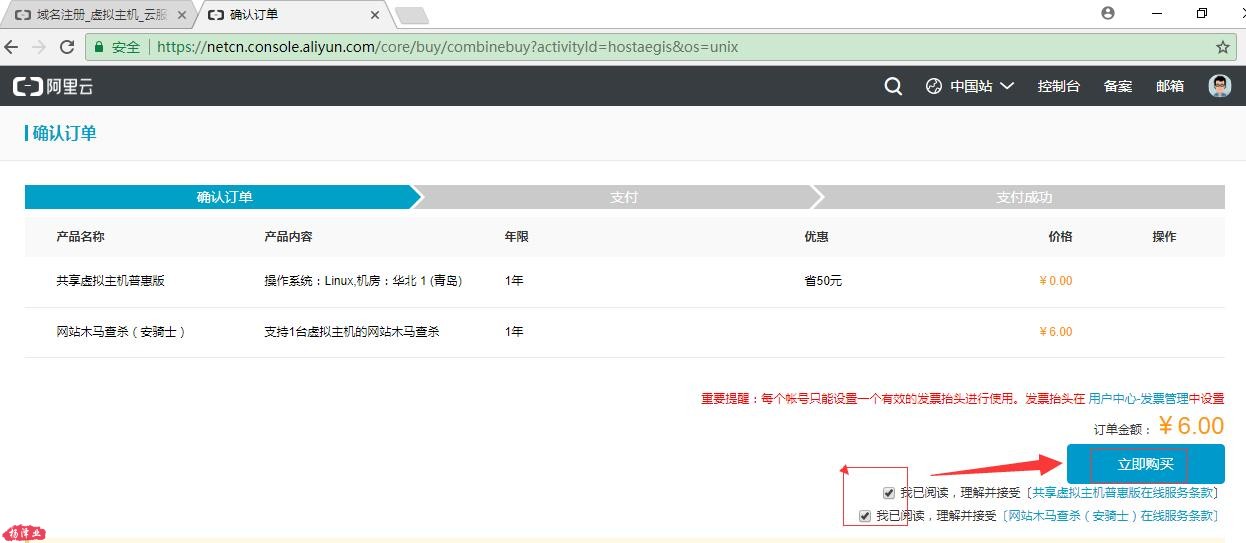Click the 订单金额 total ¥6.00
Viewport: 1246px width, 543px height.
coord(1191,426)
